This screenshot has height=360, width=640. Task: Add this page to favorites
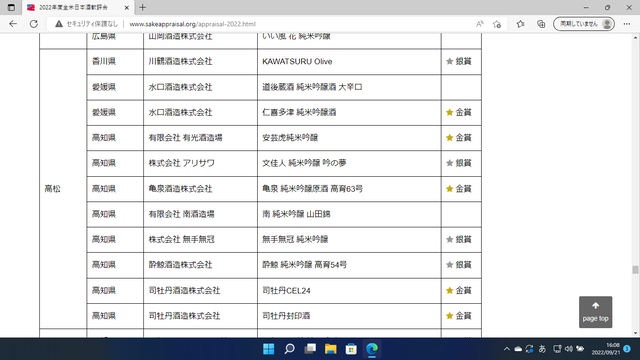pyautogui.click(x=497, y=24)
